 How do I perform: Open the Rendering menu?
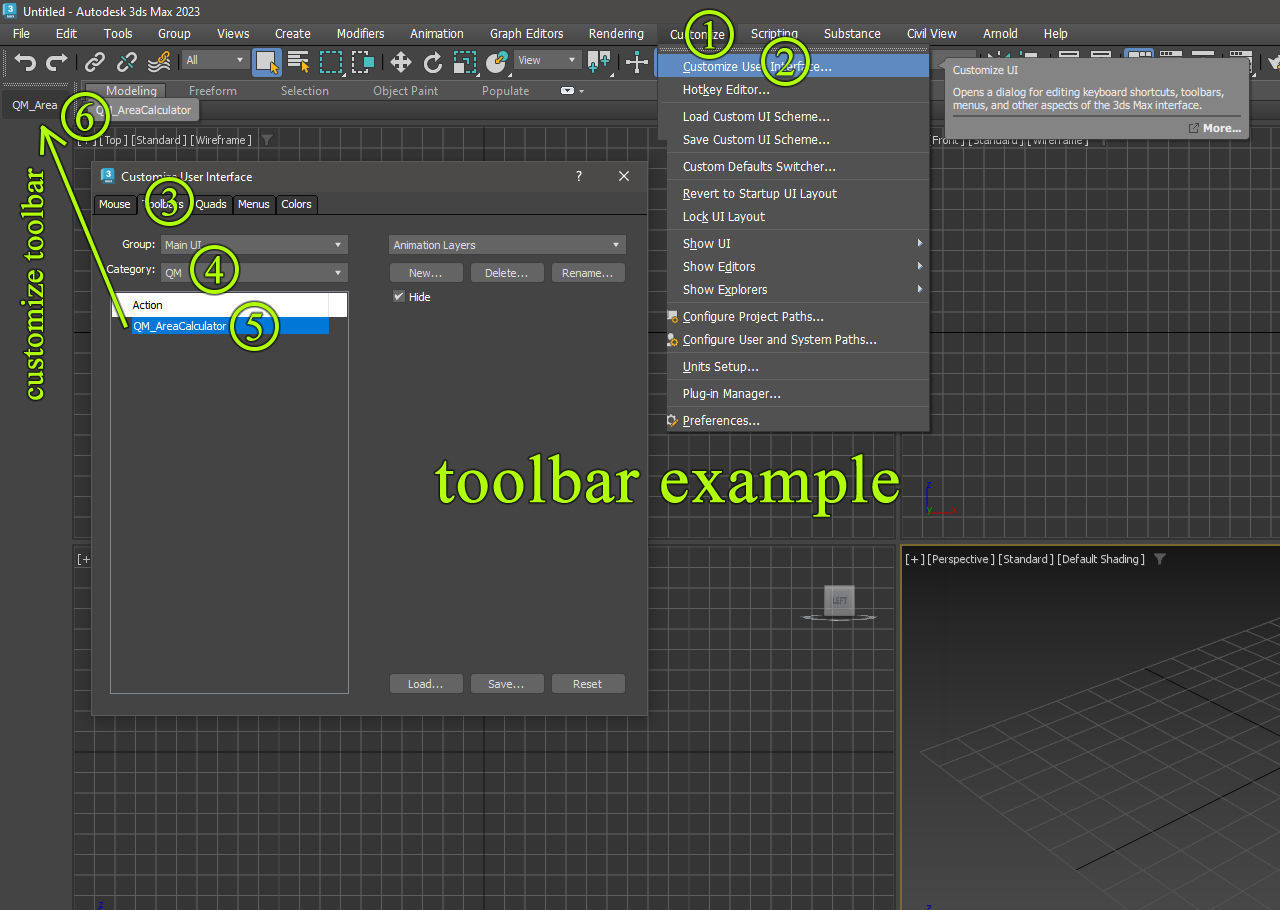click(x=616, y=34)
